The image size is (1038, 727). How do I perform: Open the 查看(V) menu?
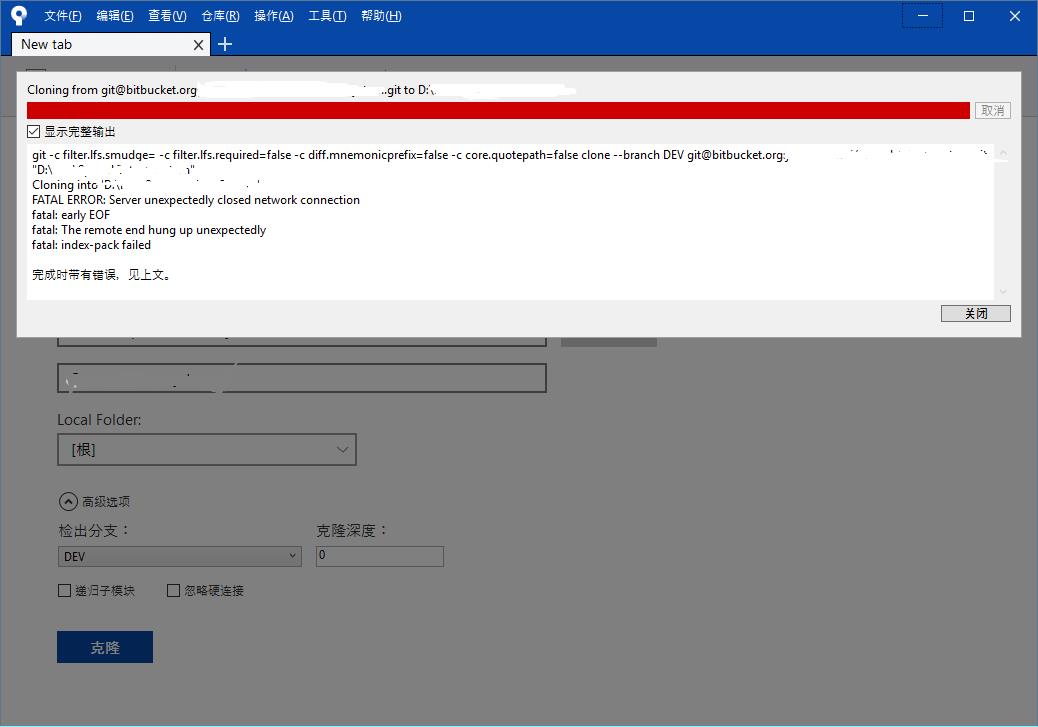tap(166, 15)
